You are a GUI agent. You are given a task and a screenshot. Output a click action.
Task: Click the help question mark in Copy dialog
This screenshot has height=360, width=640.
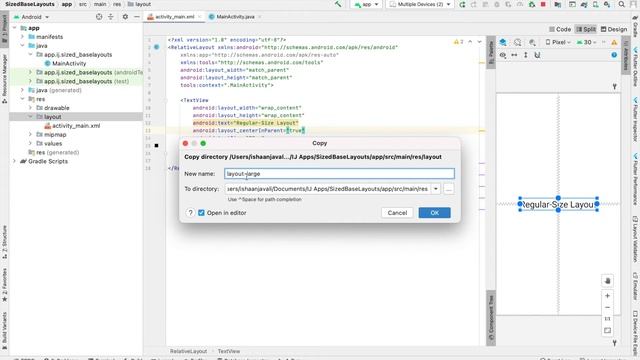pos(190,213)
